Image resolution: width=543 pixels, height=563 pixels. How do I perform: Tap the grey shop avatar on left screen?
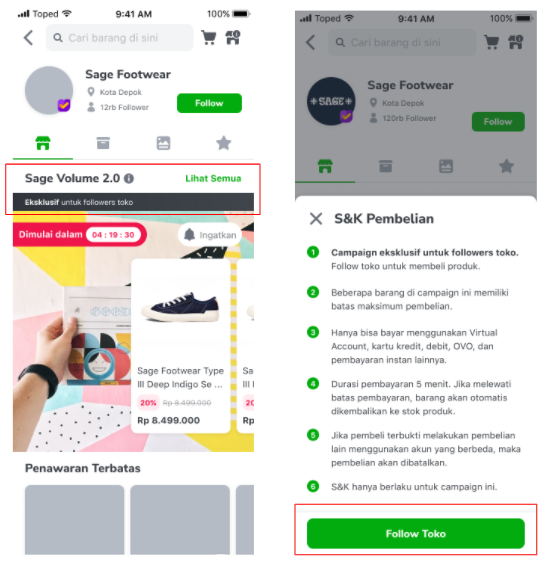click(x=49, y=90)
